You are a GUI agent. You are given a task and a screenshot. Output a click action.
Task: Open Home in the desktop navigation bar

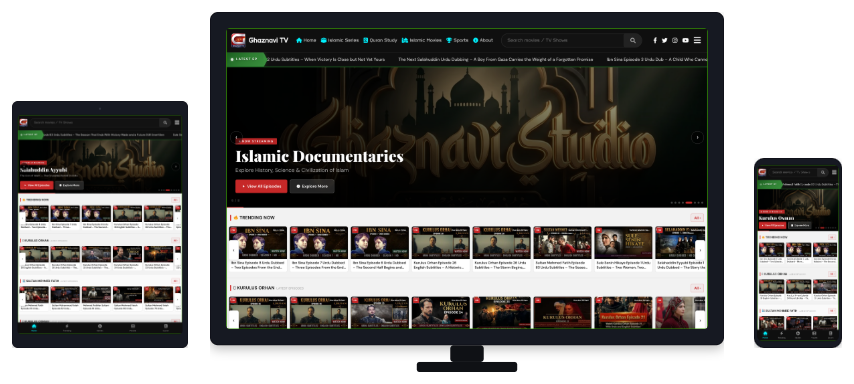tap(306, 40)
